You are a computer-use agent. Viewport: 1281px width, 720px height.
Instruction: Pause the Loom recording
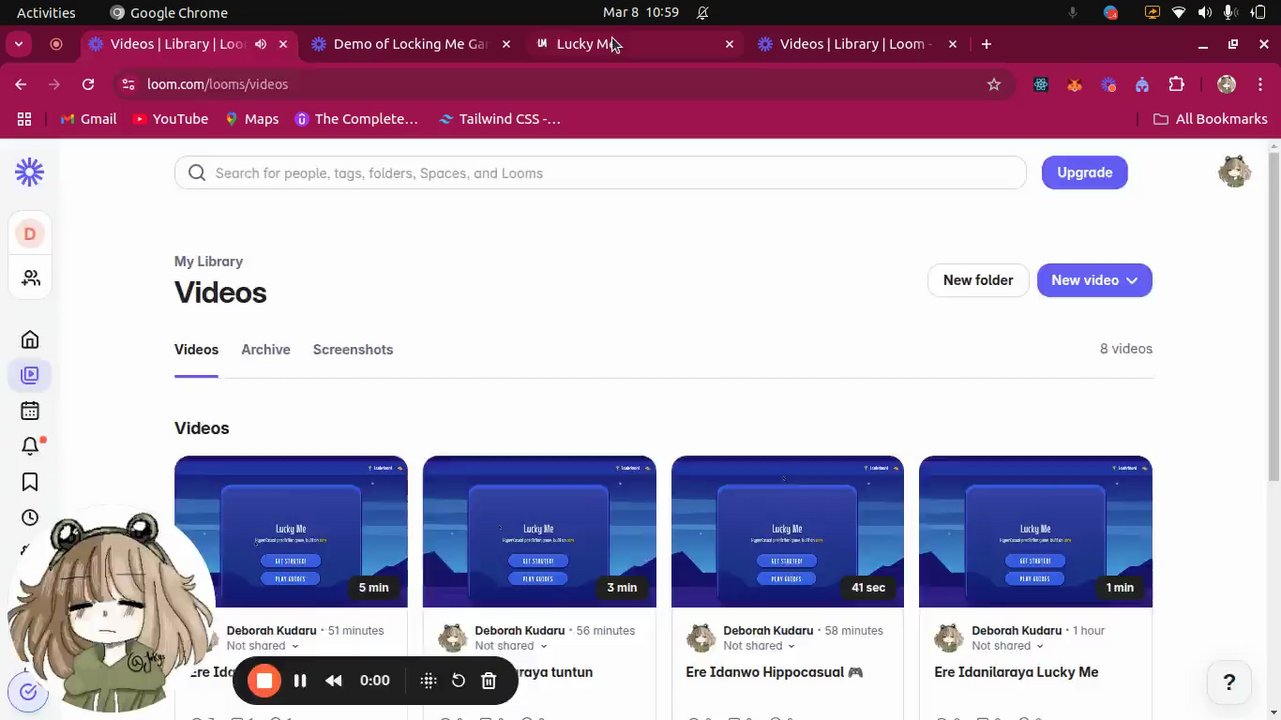300,681
